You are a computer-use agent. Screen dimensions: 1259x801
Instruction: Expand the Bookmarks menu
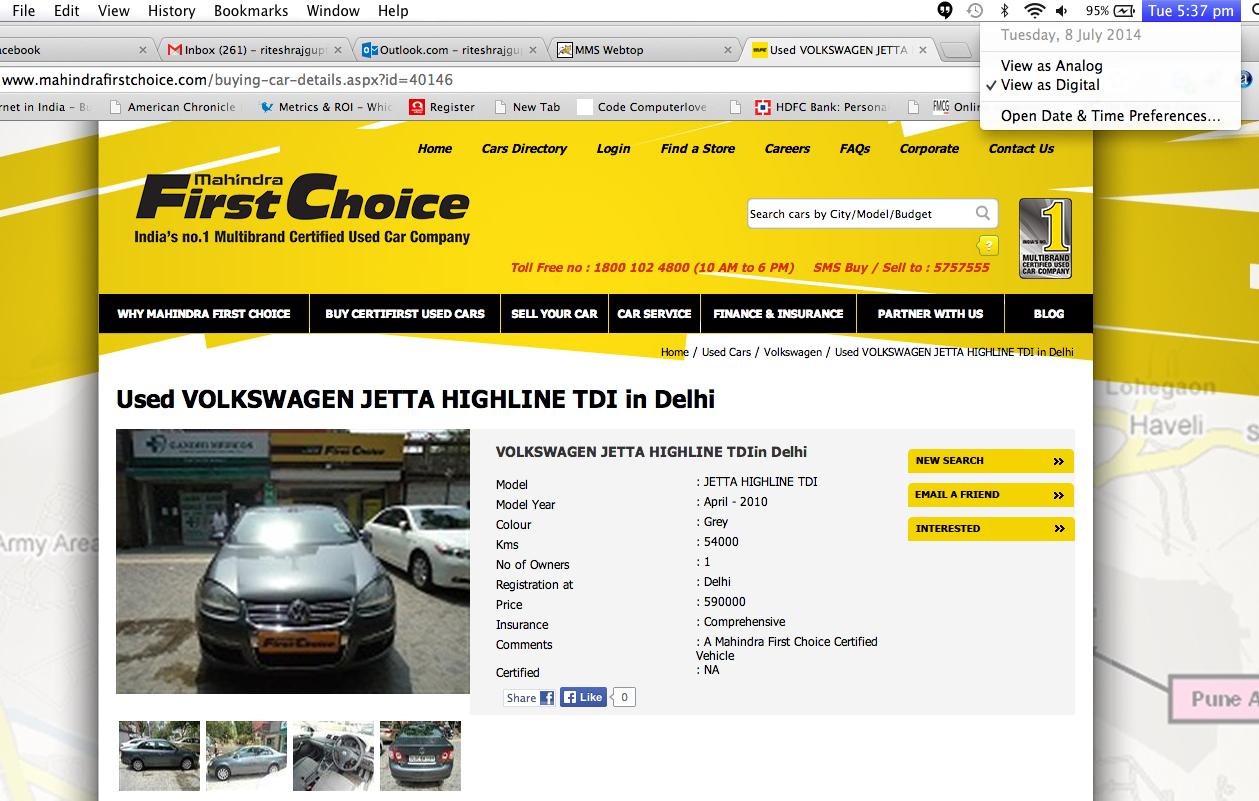point(251,11)
